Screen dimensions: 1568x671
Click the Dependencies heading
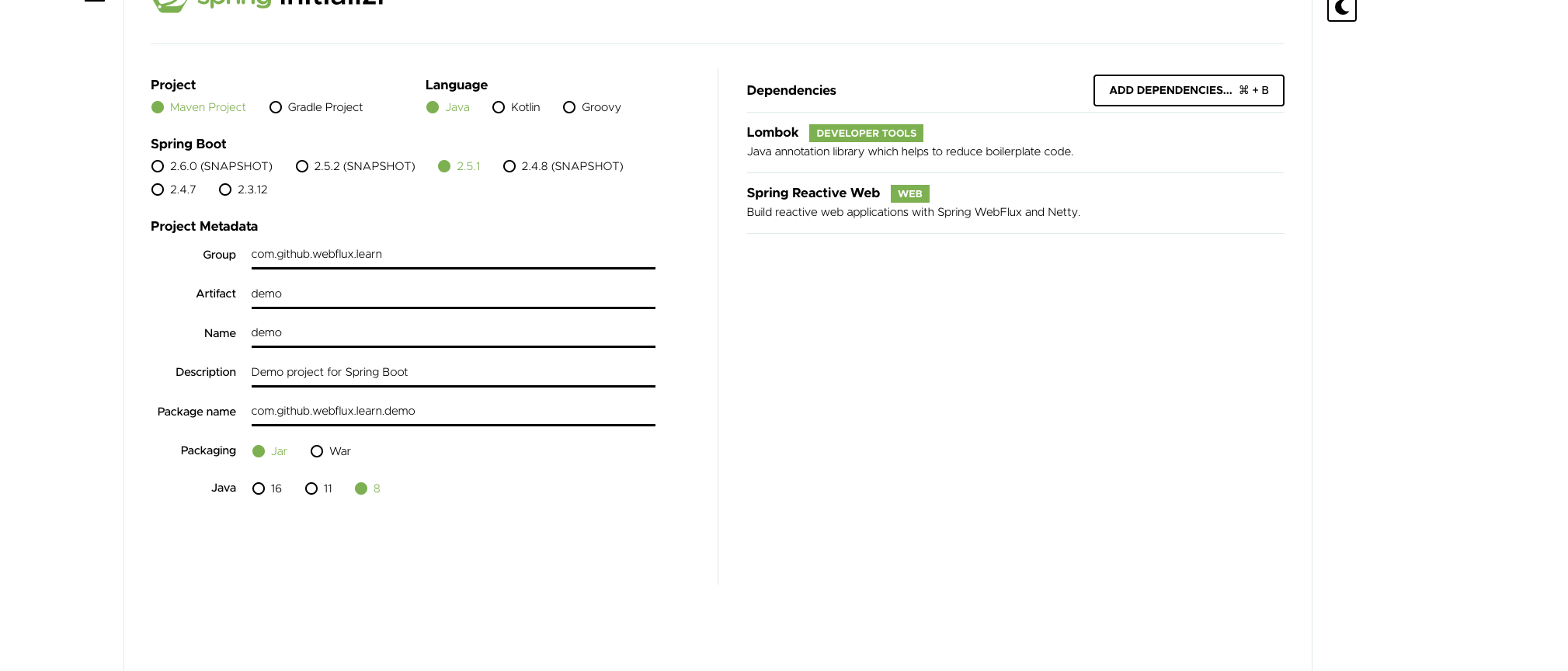point(791,90)
